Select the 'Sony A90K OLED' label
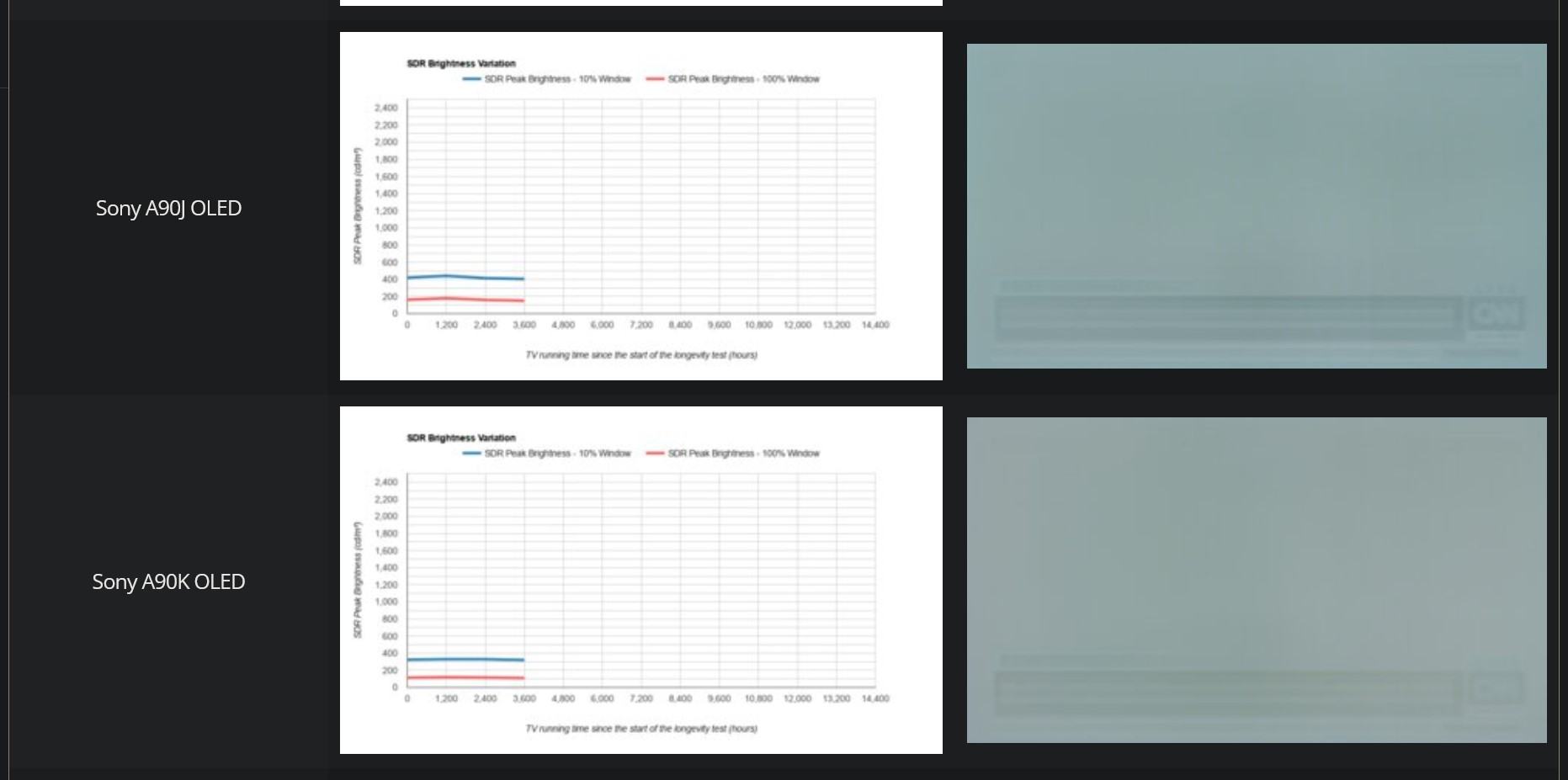The image size is (1568, 780). click(168, 581)
